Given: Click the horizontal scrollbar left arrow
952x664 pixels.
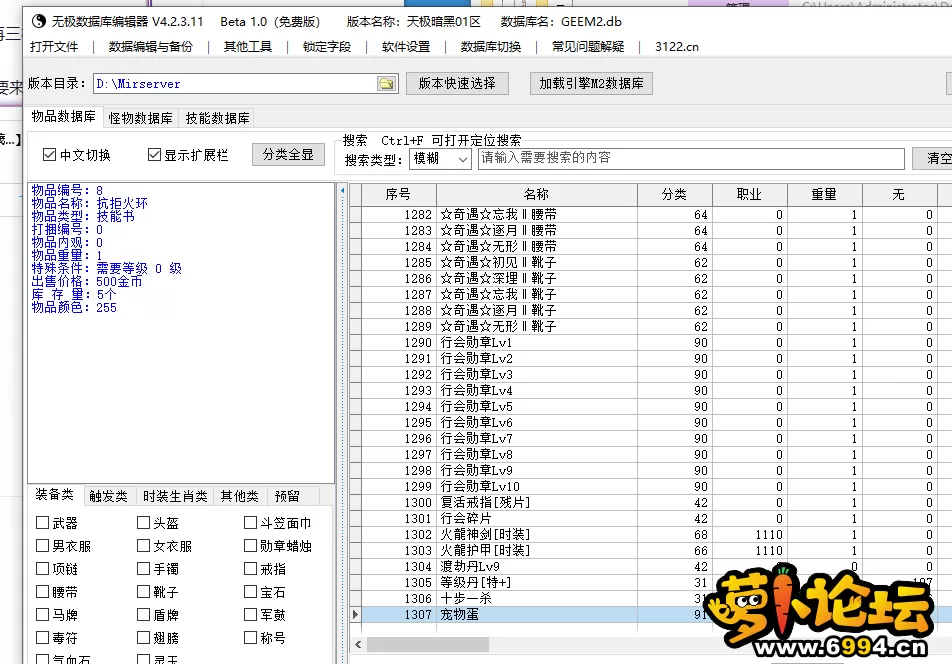Looking at the screenshot, I should 357,645.
